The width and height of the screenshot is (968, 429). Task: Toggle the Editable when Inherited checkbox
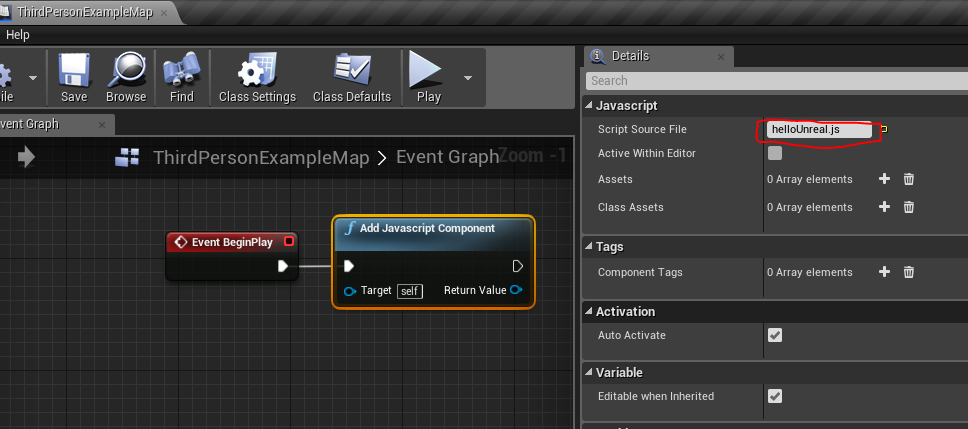click(x=775, y=396)
